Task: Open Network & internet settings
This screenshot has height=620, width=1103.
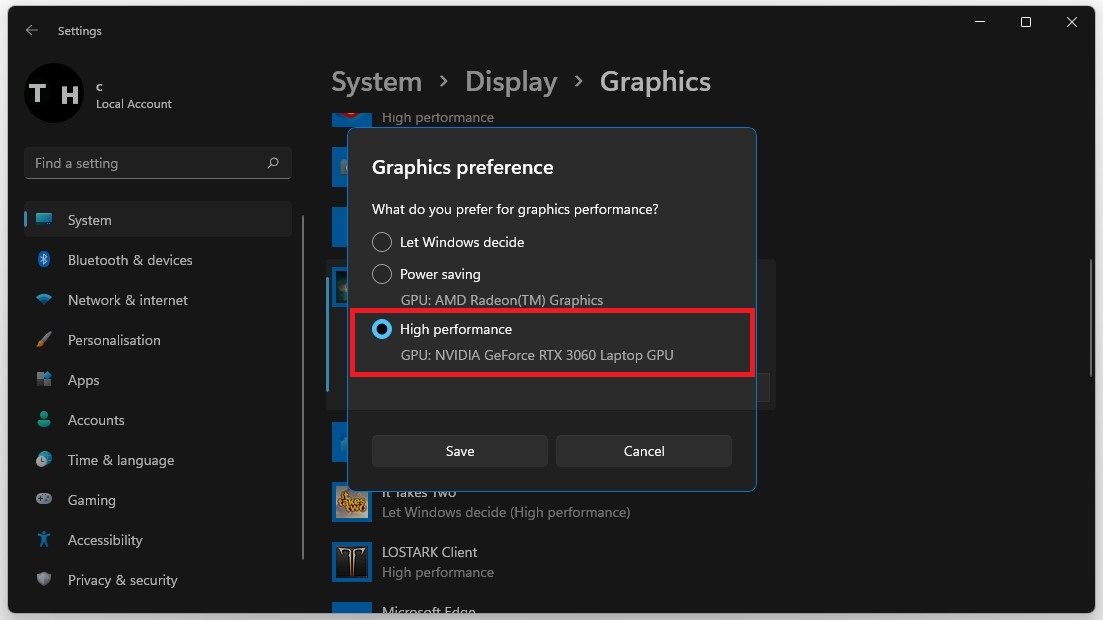Action: click(158, 300)
